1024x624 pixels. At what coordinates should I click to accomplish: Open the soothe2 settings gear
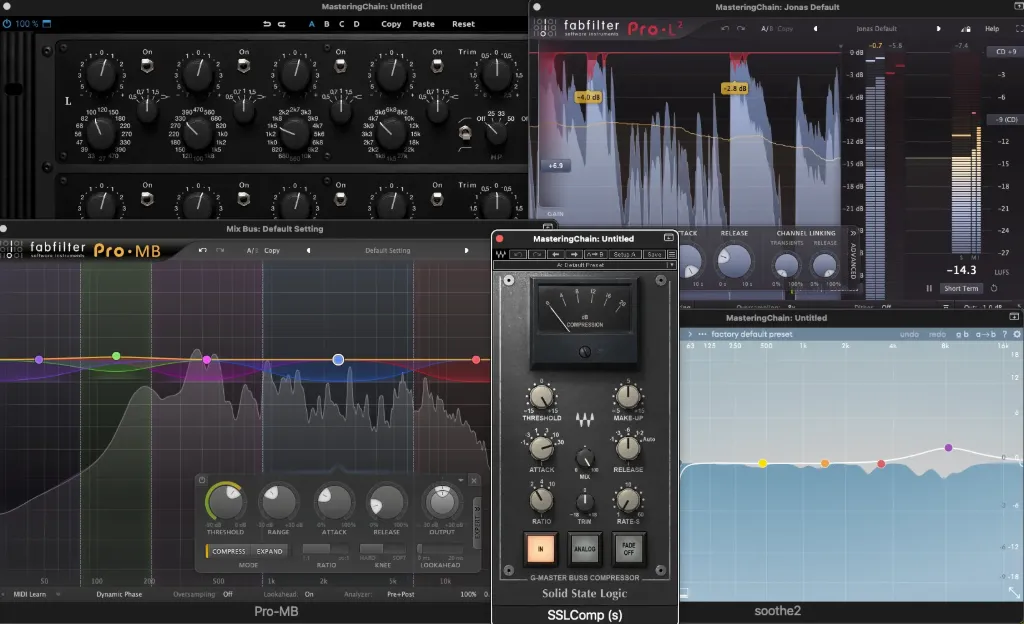pos(1017,334)
